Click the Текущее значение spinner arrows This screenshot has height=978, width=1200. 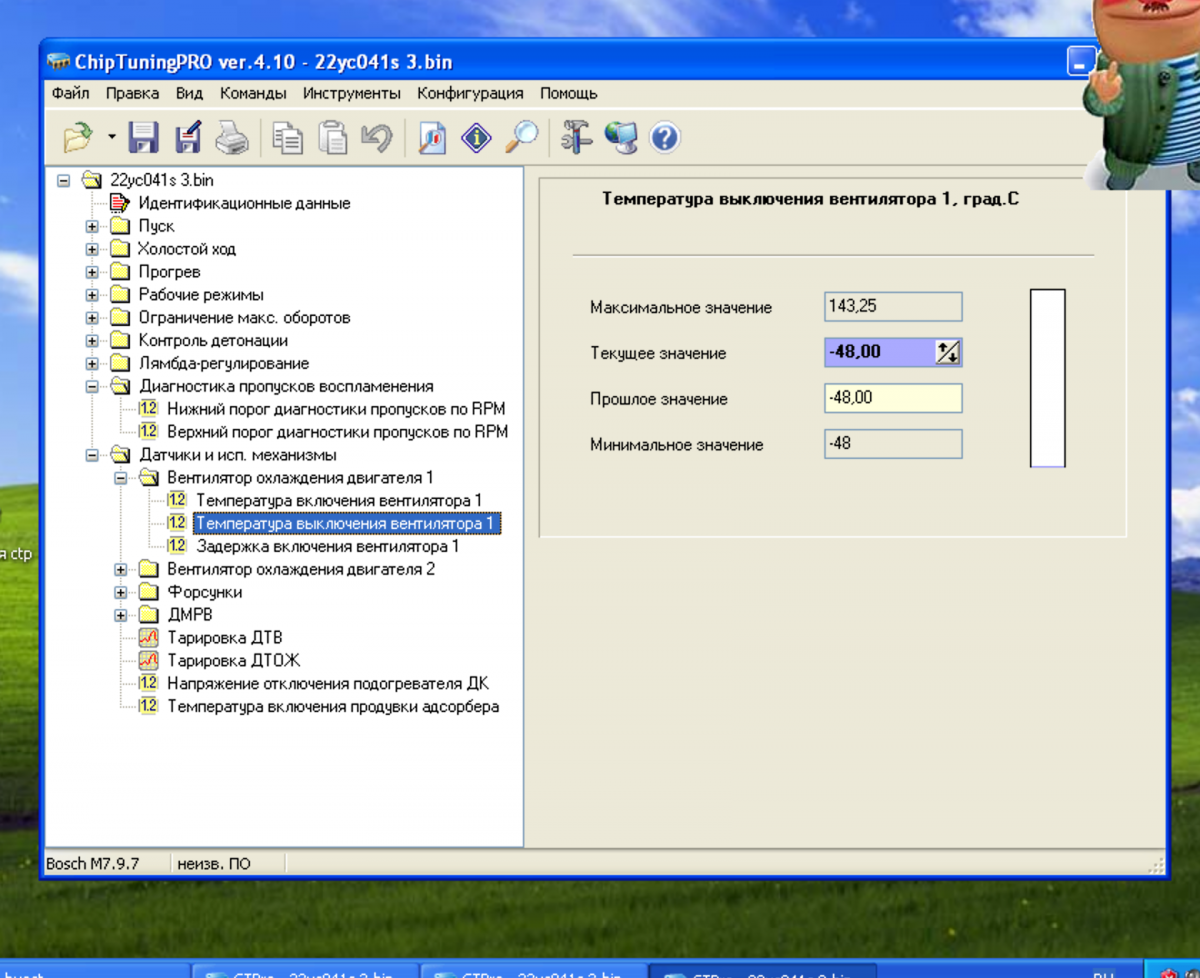coord(947,352)
